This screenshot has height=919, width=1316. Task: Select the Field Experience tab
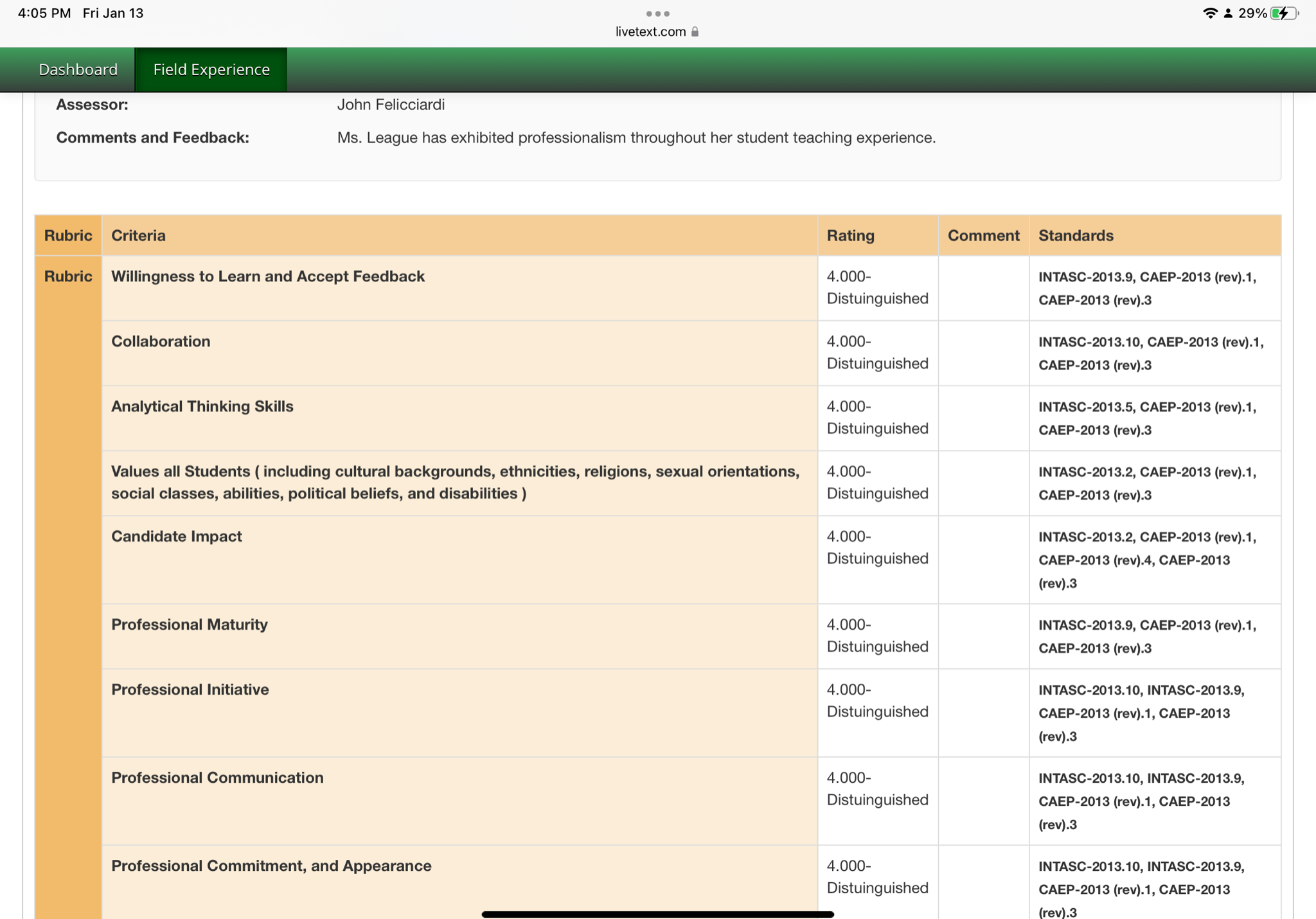point(211,69)
